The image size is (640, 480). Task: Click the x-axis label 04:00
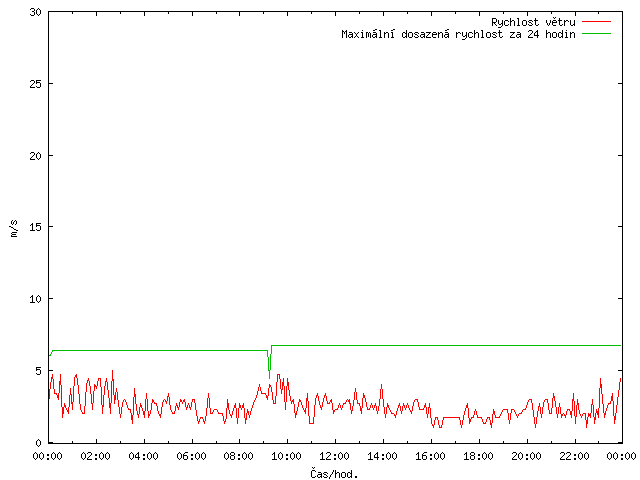(143, 456)
